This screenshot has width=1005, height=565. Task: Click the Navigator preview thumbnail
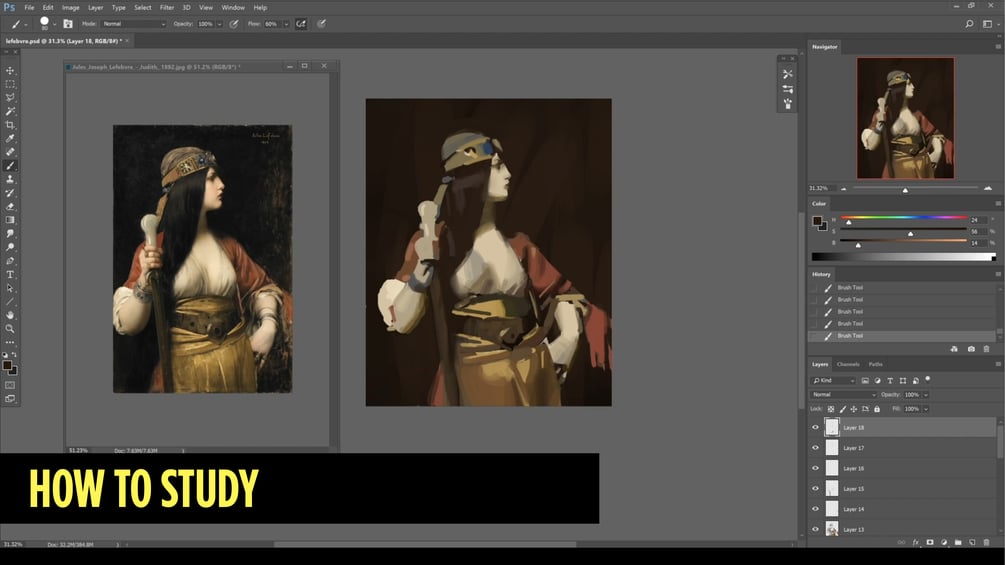[x=905, y=119]
